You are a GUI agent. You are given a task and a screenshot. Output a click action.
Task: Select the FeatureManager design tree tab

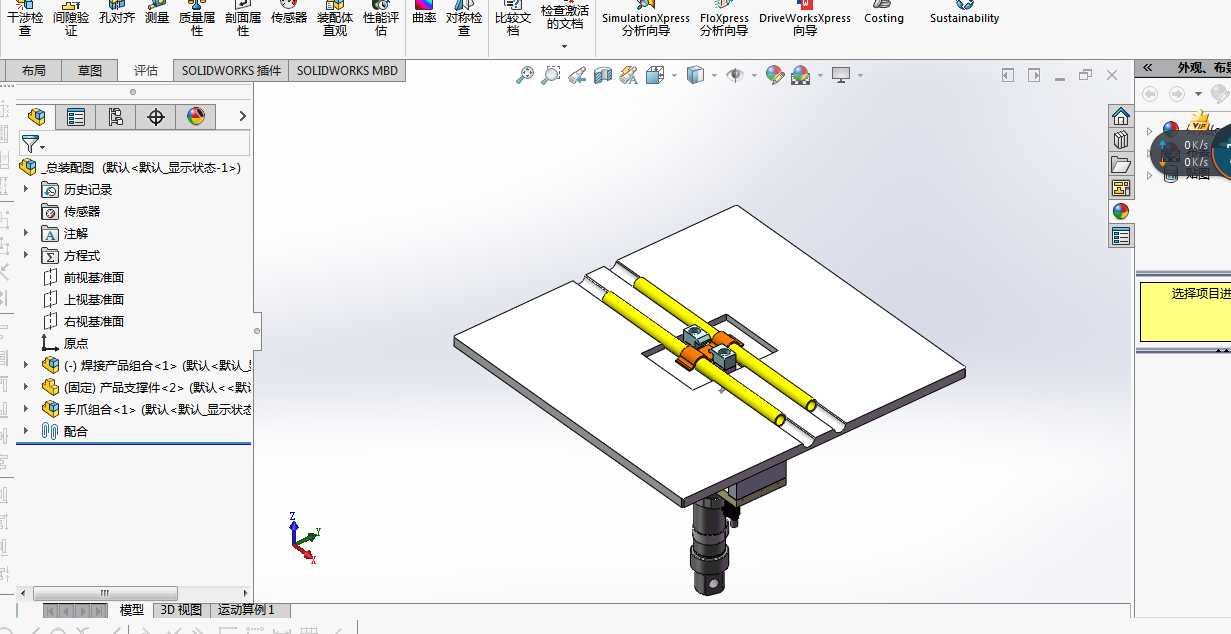pyautogui.click(x=36, y=117)
